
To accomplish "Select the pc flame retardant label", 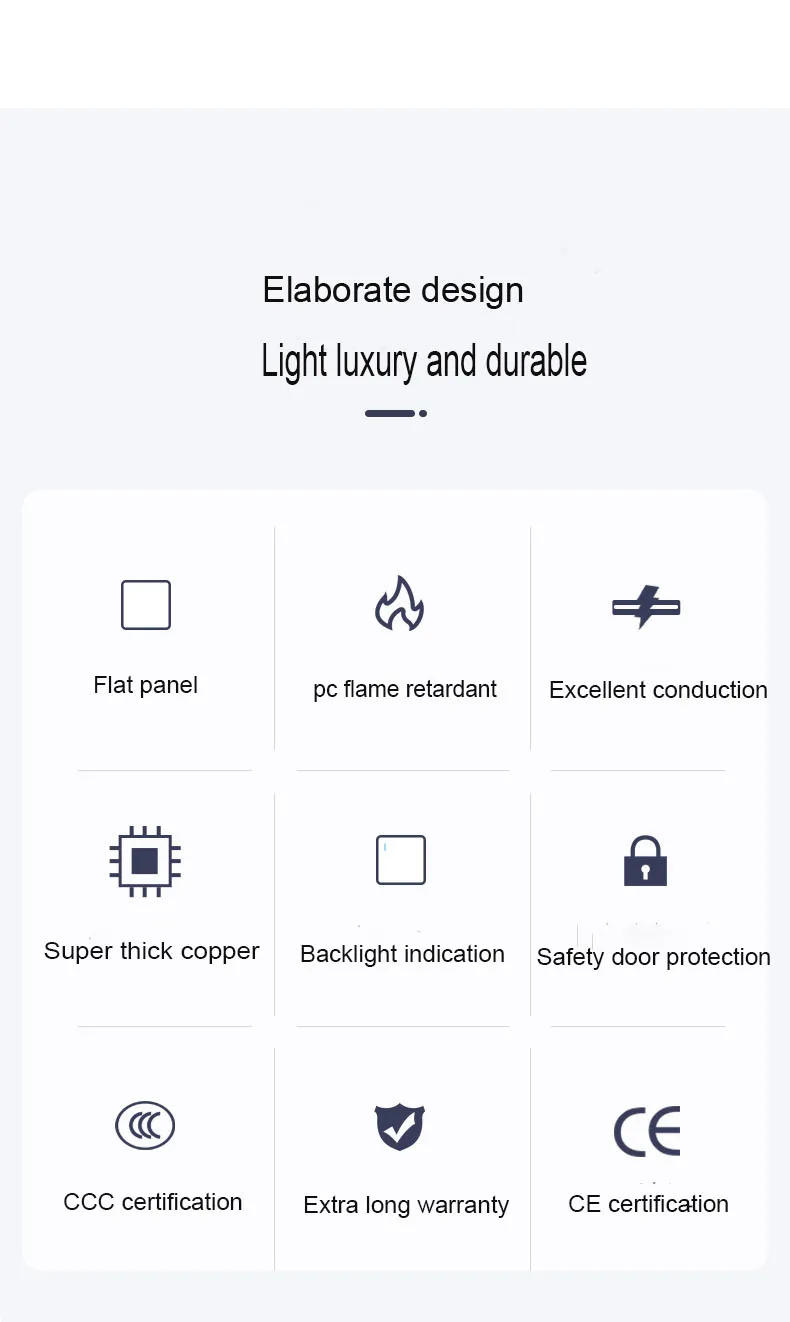I will pos(405,690).
